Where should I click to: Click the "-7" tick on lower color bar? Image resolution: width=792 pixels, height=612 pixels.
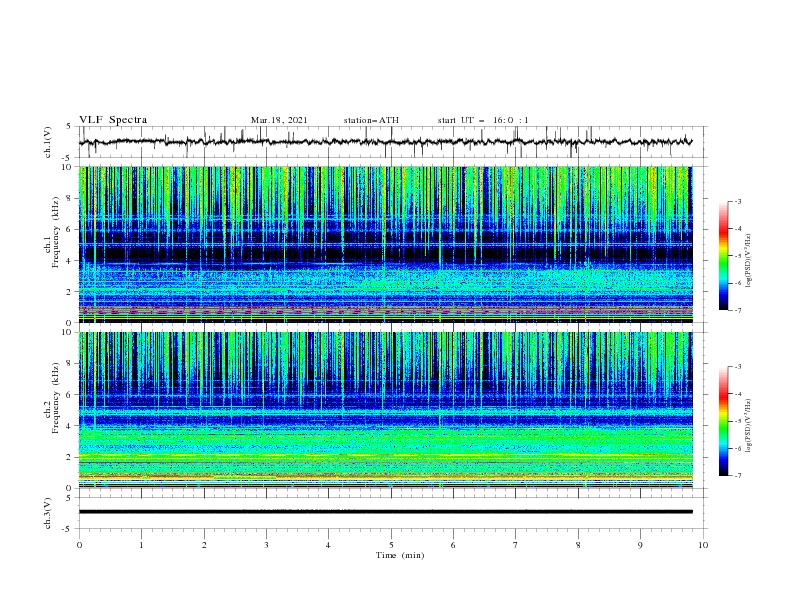pos(737,476)
